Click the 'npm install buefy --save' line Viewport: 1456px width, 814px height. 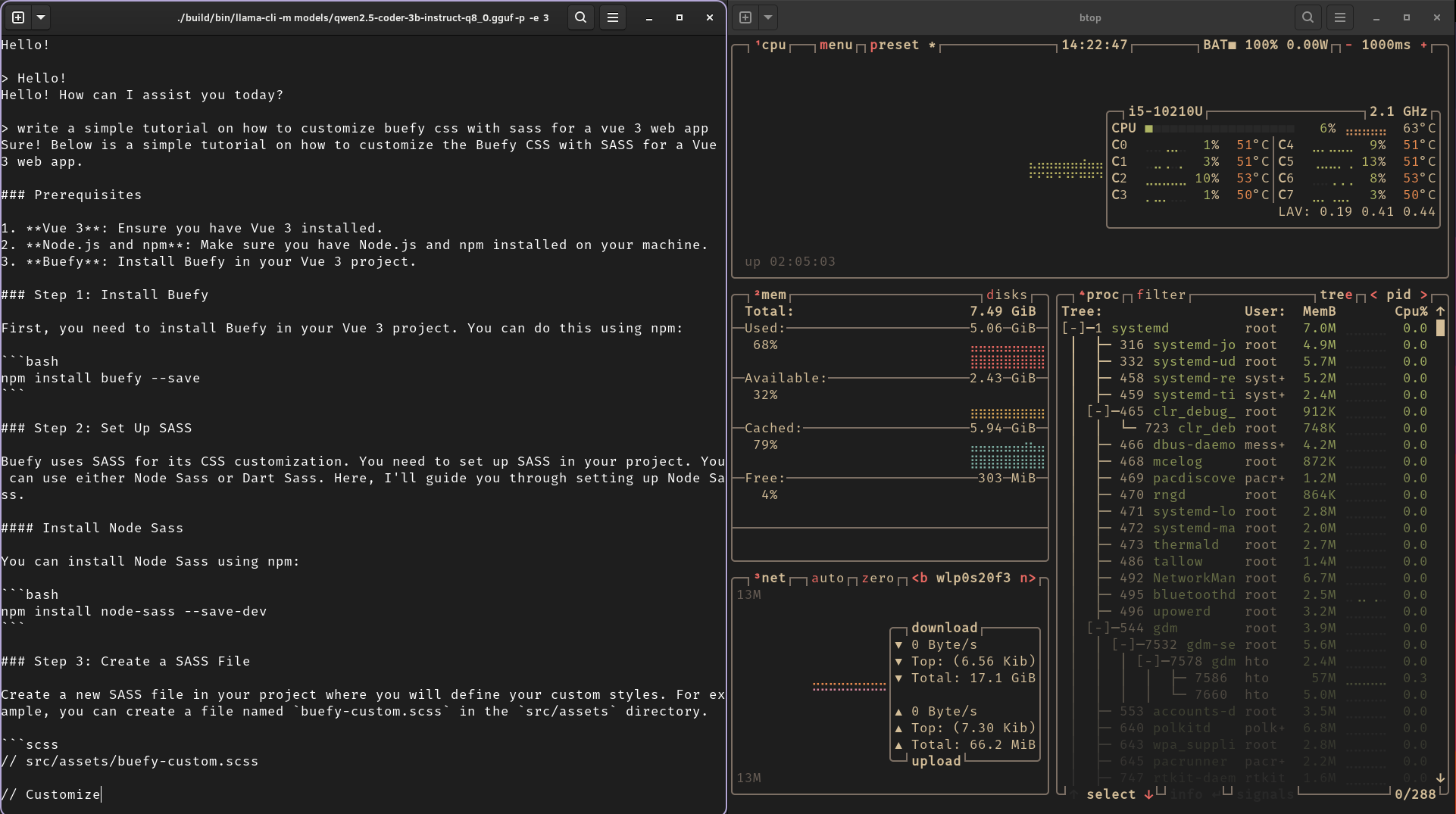pyautogui.click(x=101, y=378)
